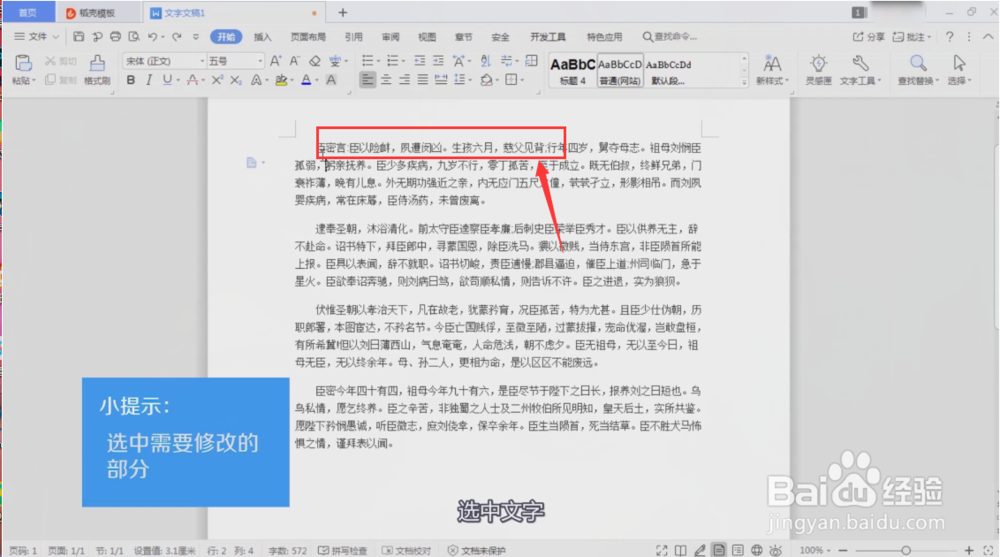
Task: Toggle strikethrough formatting
Action: (x=192, y=80)
